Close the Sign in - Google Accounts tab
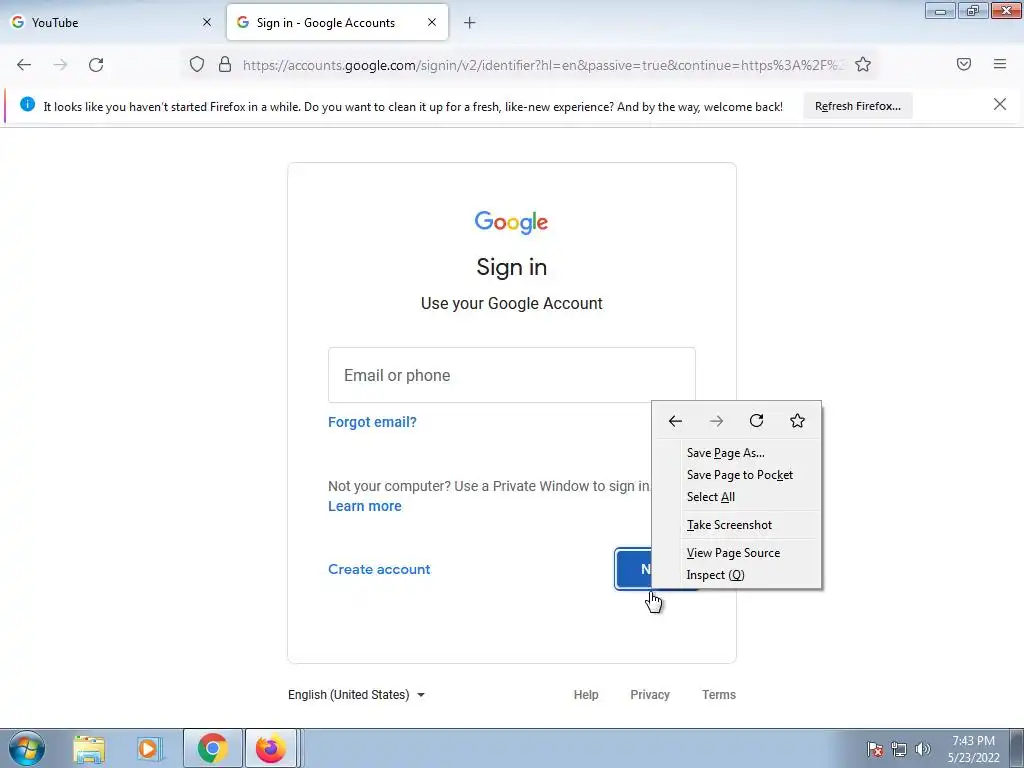The width and height of the screenshot is (1024, 768). coord(432,22)
